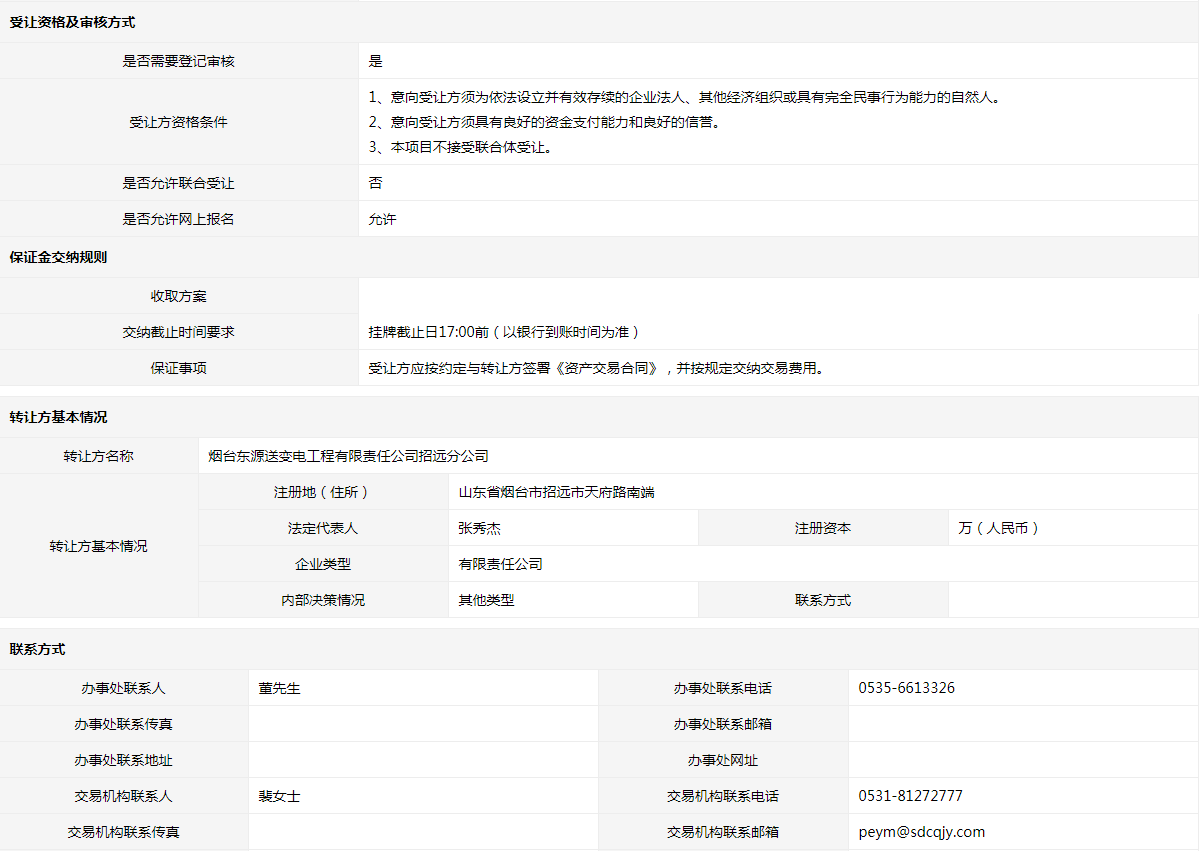1200x851 pixels.
Task: Click the 是否允许网上报名 value 允许
Action: click(x=382, y=219)
